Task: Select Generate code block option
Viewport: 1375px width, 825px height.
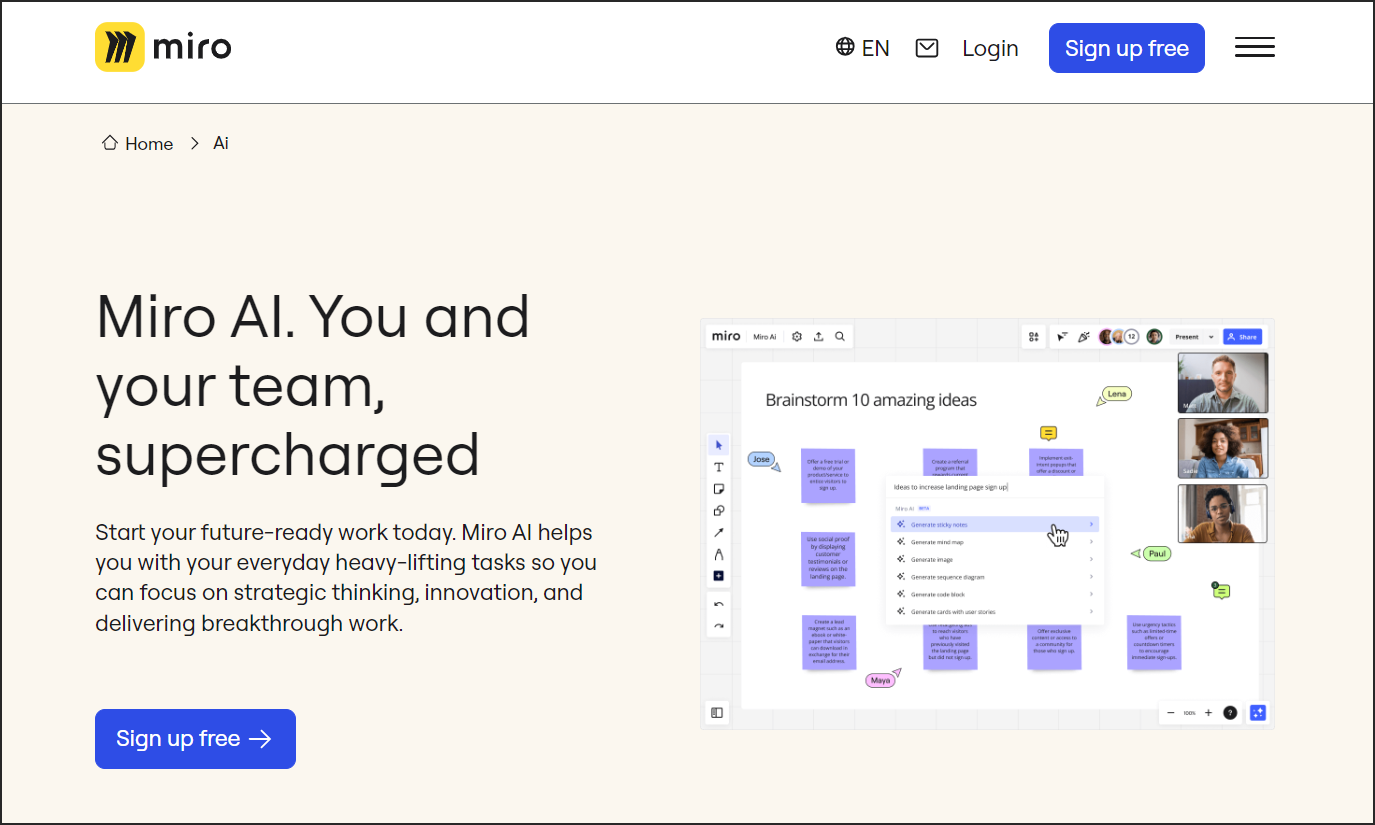Action: [x=995, y=594]
